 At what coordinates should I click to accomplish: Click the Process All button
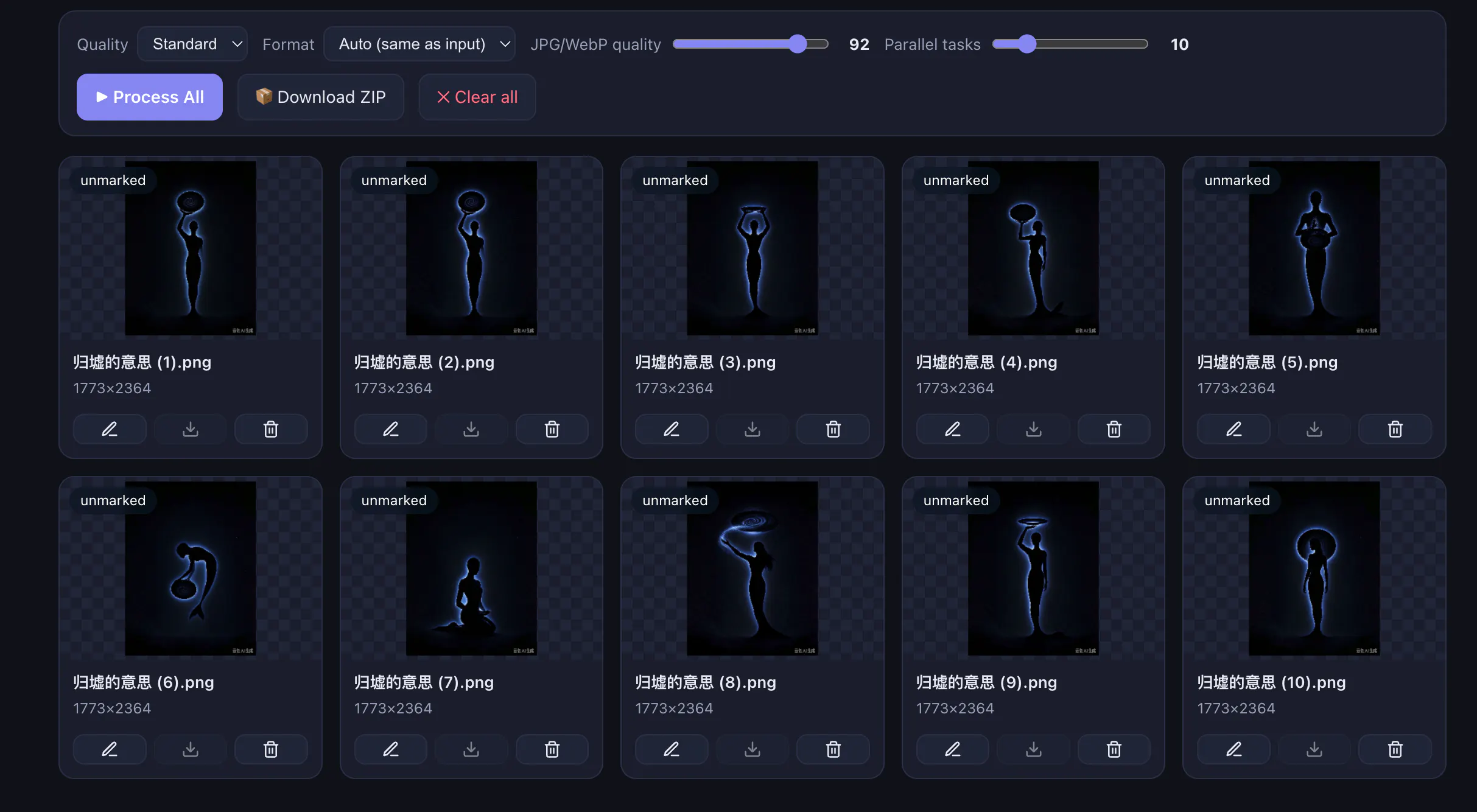pyautogui.click(x=150, y=97)
